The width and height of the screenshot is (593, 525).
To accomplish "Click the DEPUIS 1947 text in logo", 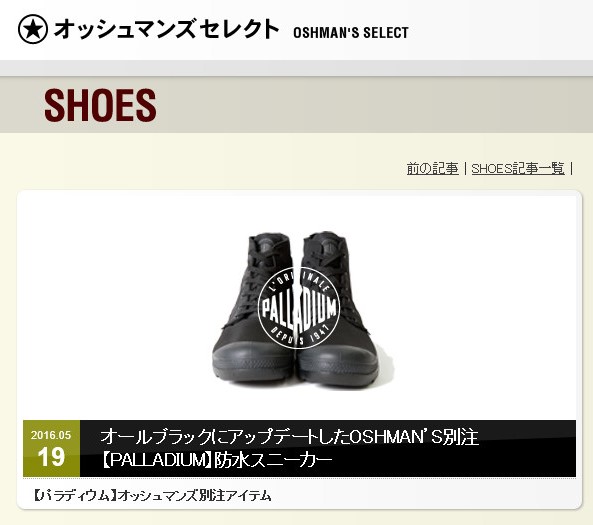I will point(300,336).
